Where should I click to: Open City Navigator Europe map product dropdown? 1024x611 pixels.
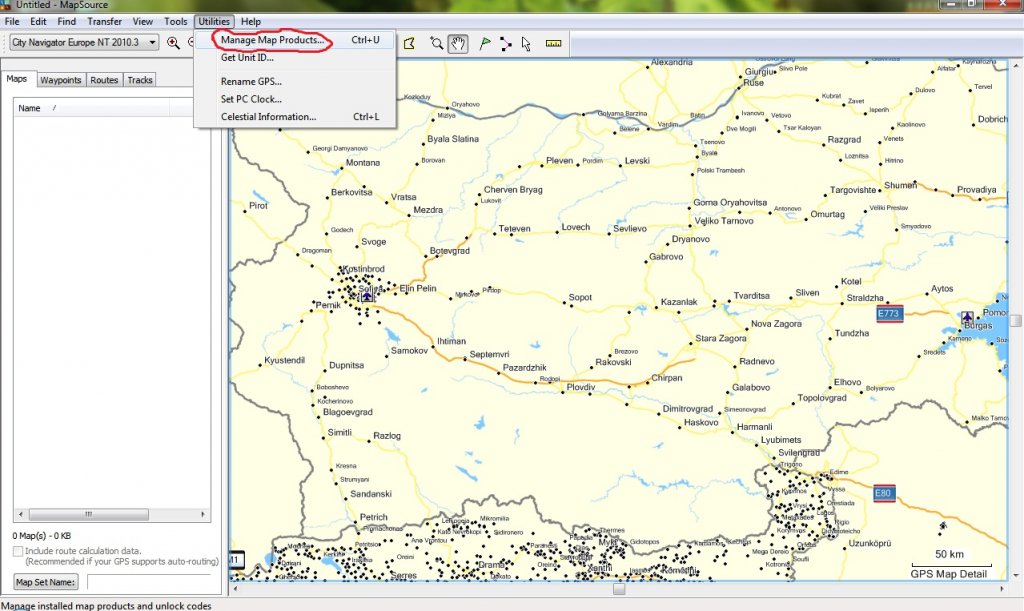152,42
